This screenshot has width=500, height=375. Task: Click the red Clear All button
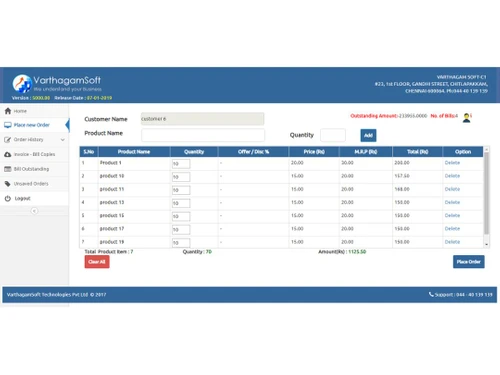click(x=97, y=262)
